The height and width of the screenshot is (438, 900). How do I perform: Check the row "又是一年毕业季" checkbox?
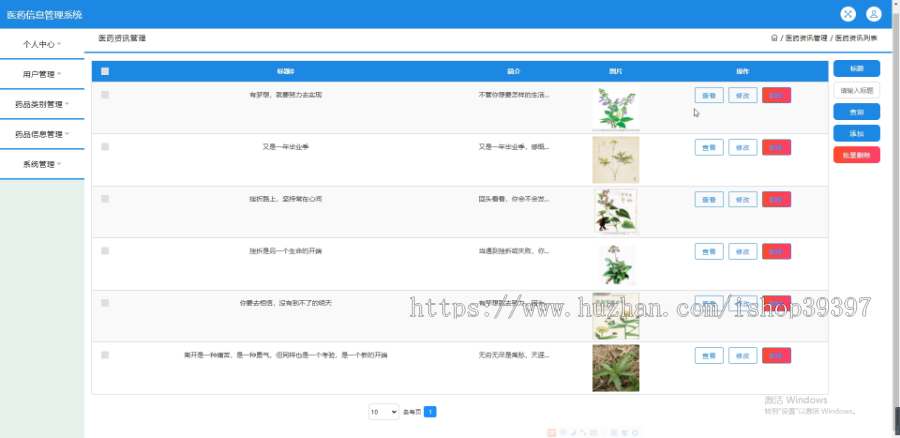click(105, 147)
